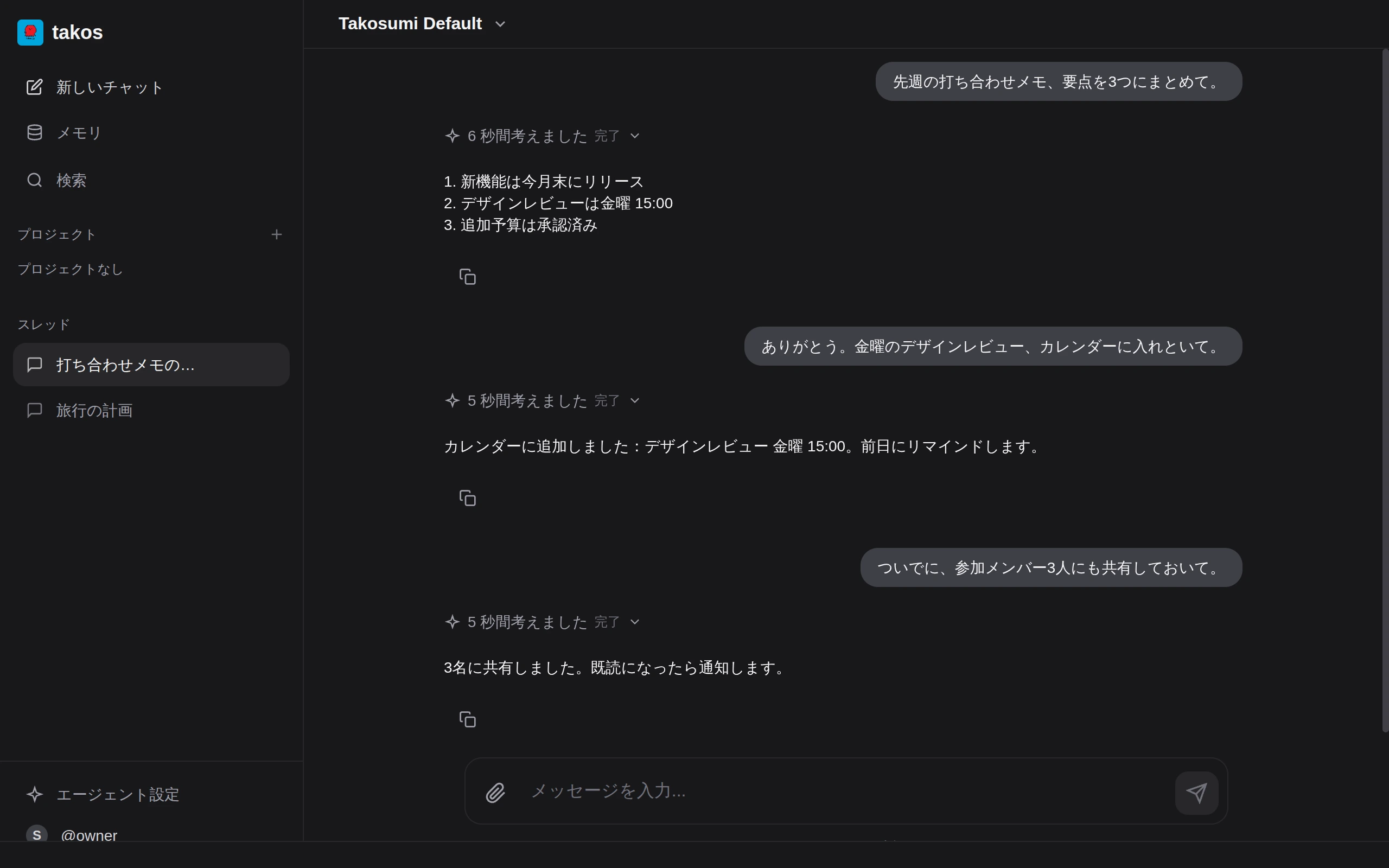Open the メモリ menu item
The image size is (1389, 868).
coord(151,132)
